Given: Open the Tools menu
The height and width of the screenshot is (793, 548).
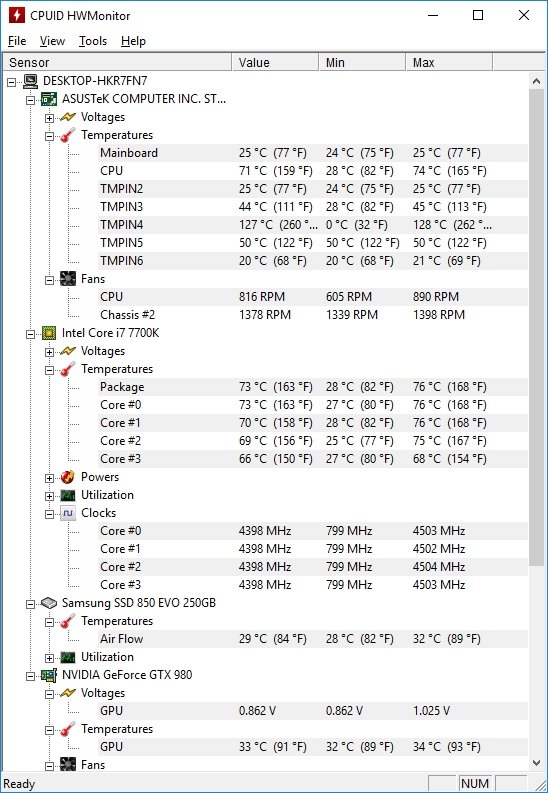Looking at the screenshot, I should [x=93, y=41].
